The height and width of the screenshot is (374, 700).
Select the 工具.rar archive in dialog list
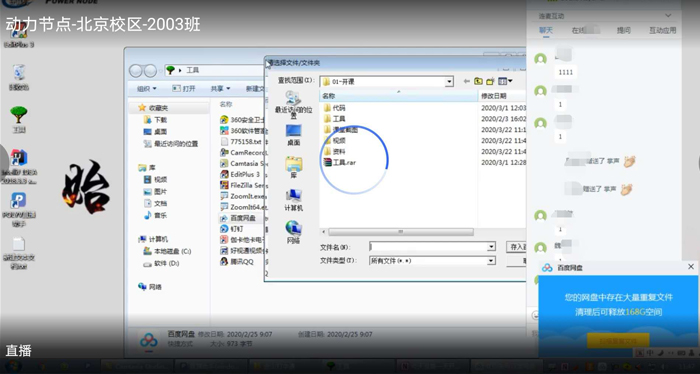[339, 162]
